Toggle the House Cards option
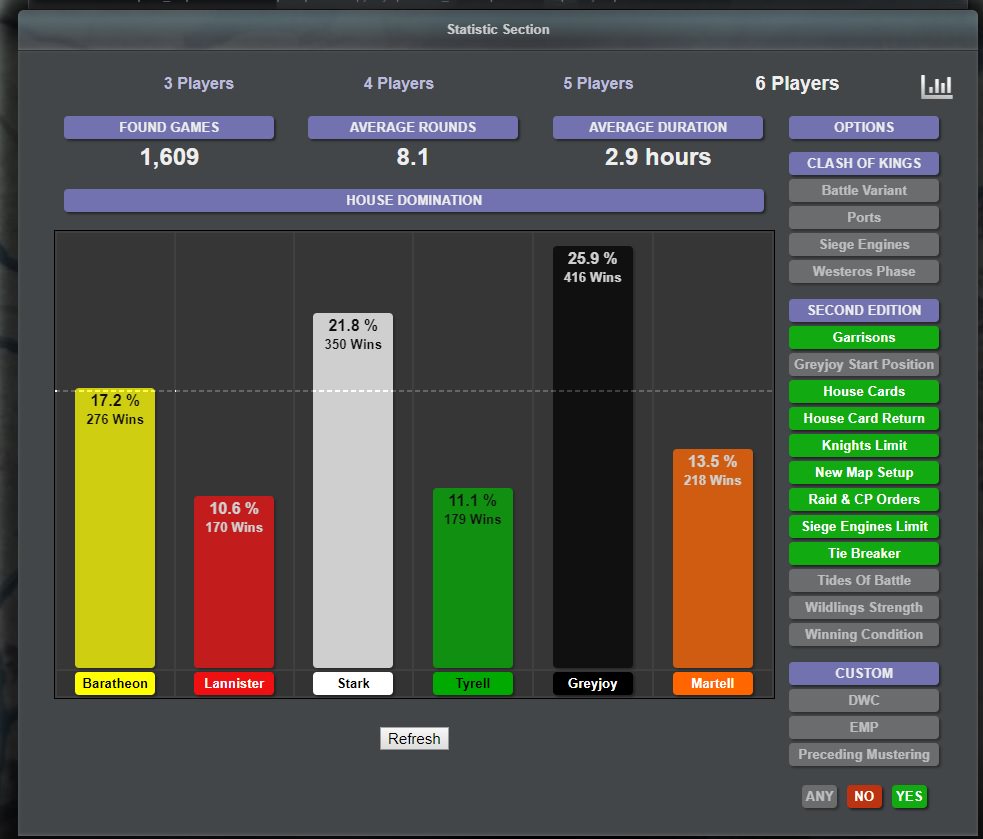This screenshot has width=983, height=839. [863, 392]
